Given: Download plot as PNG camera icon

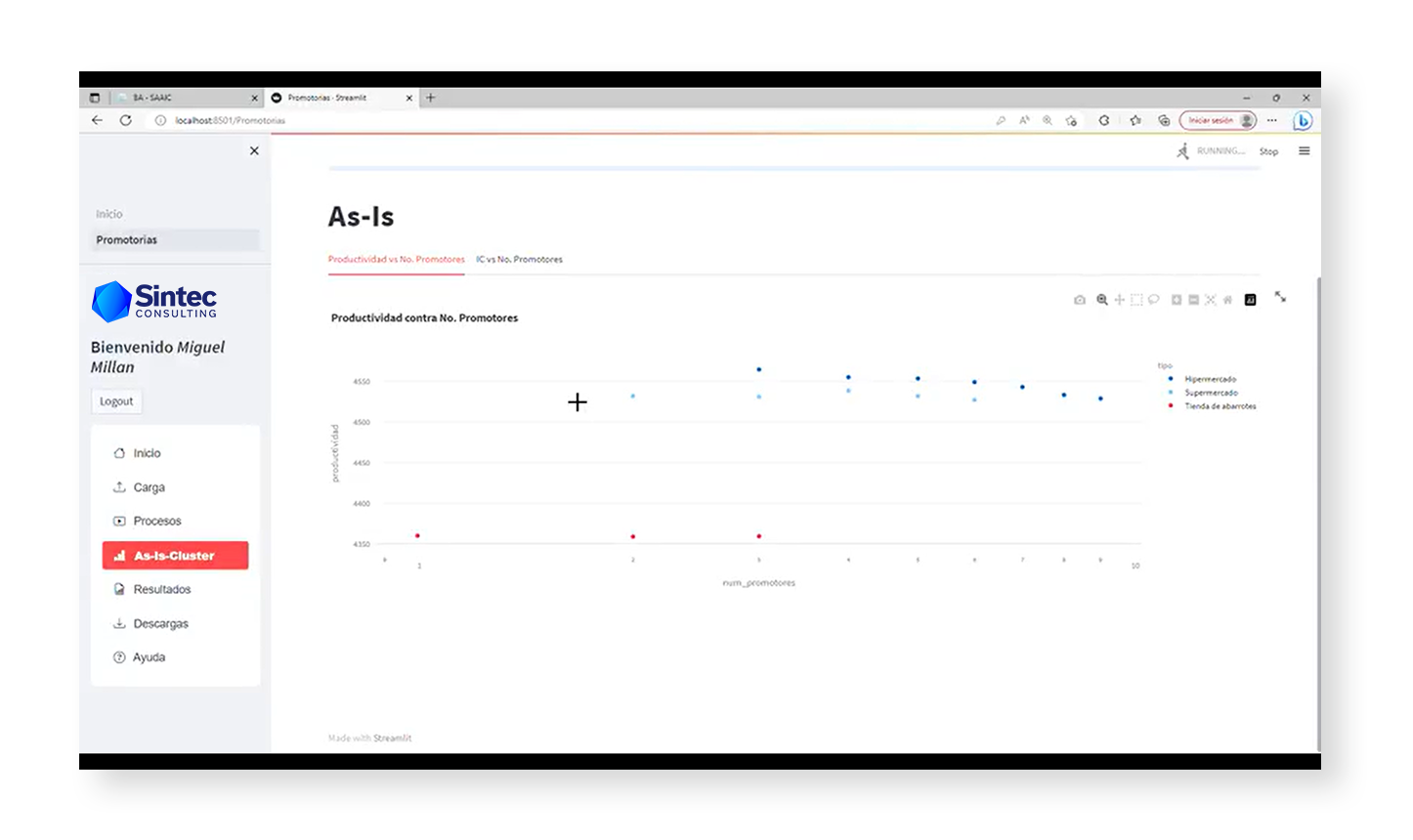Looking at the screenshot, I should 1079,300.
